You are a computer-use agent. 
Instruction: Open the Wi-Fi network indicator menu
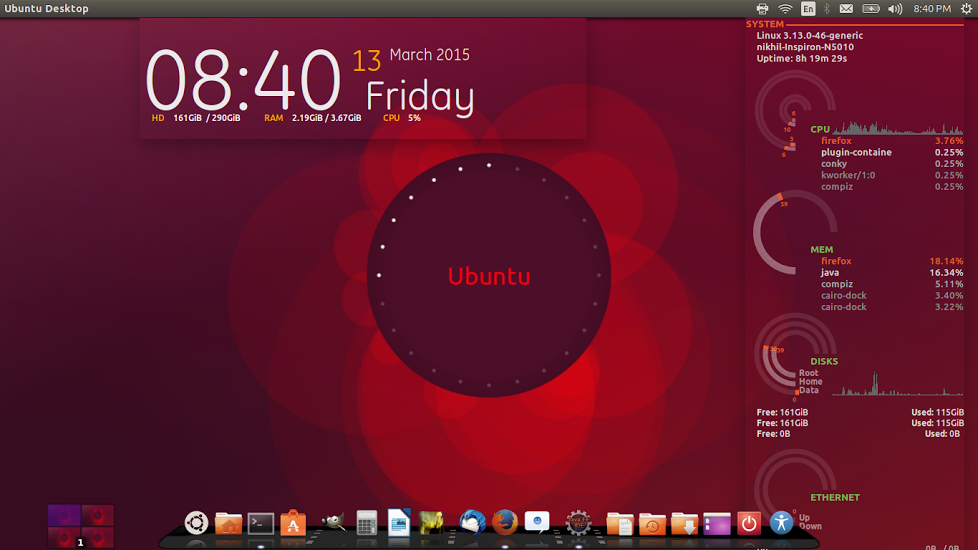point(785,9)
